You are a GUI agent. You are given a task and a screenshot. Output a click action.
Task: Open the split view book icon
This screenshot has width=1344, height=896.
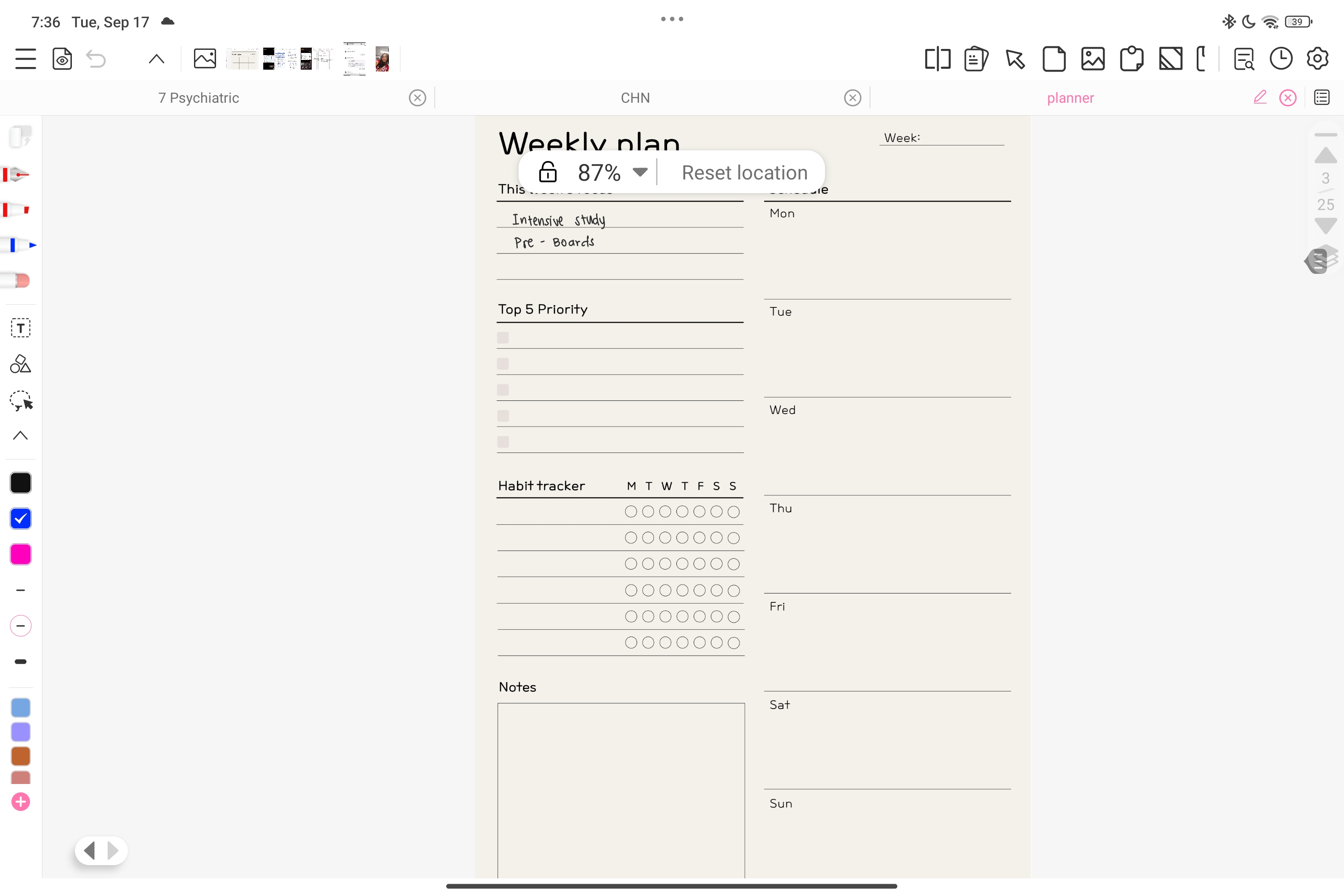pos(937,59)
